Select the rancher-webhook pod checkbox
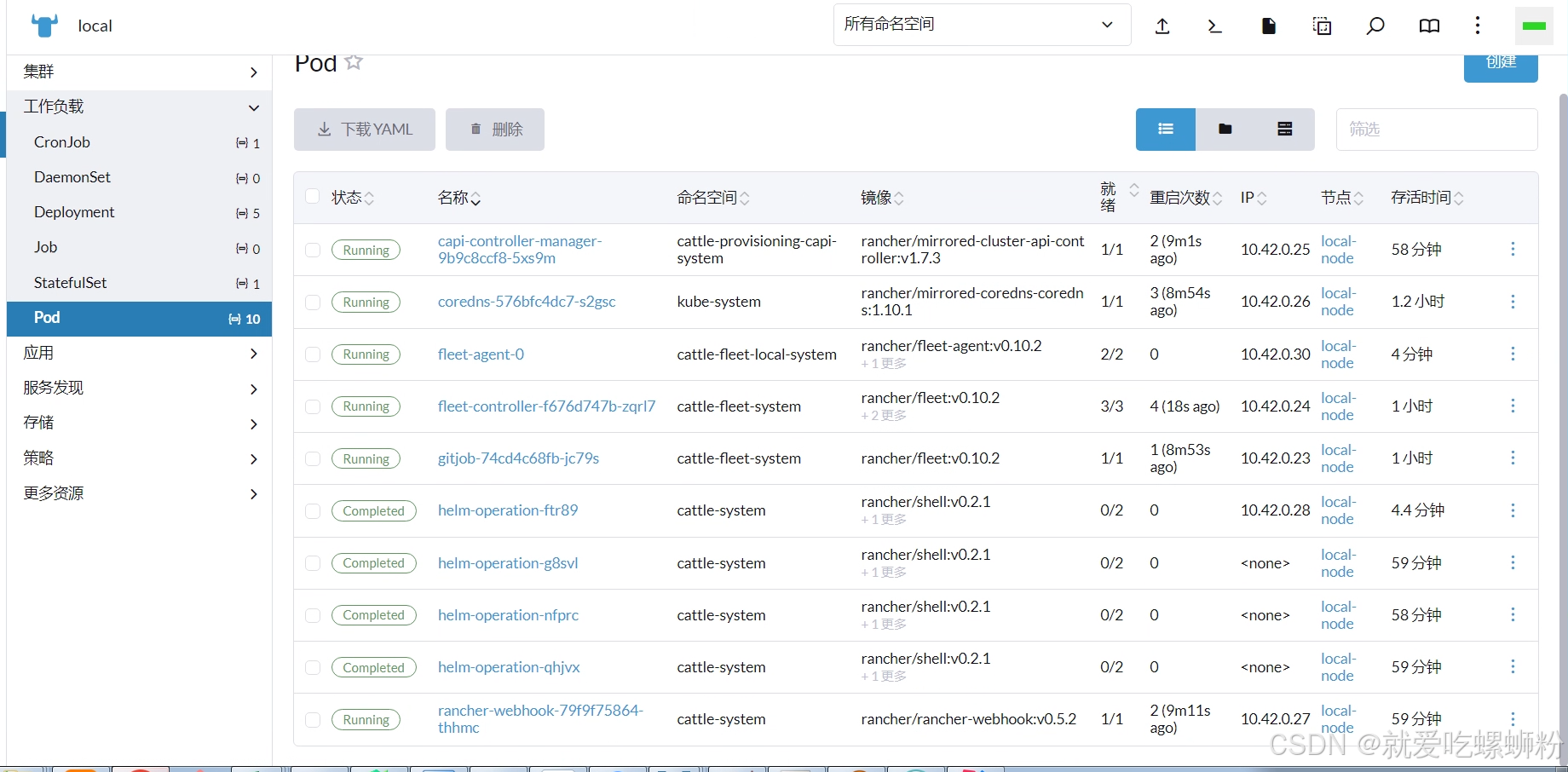 tap(313, 719)
